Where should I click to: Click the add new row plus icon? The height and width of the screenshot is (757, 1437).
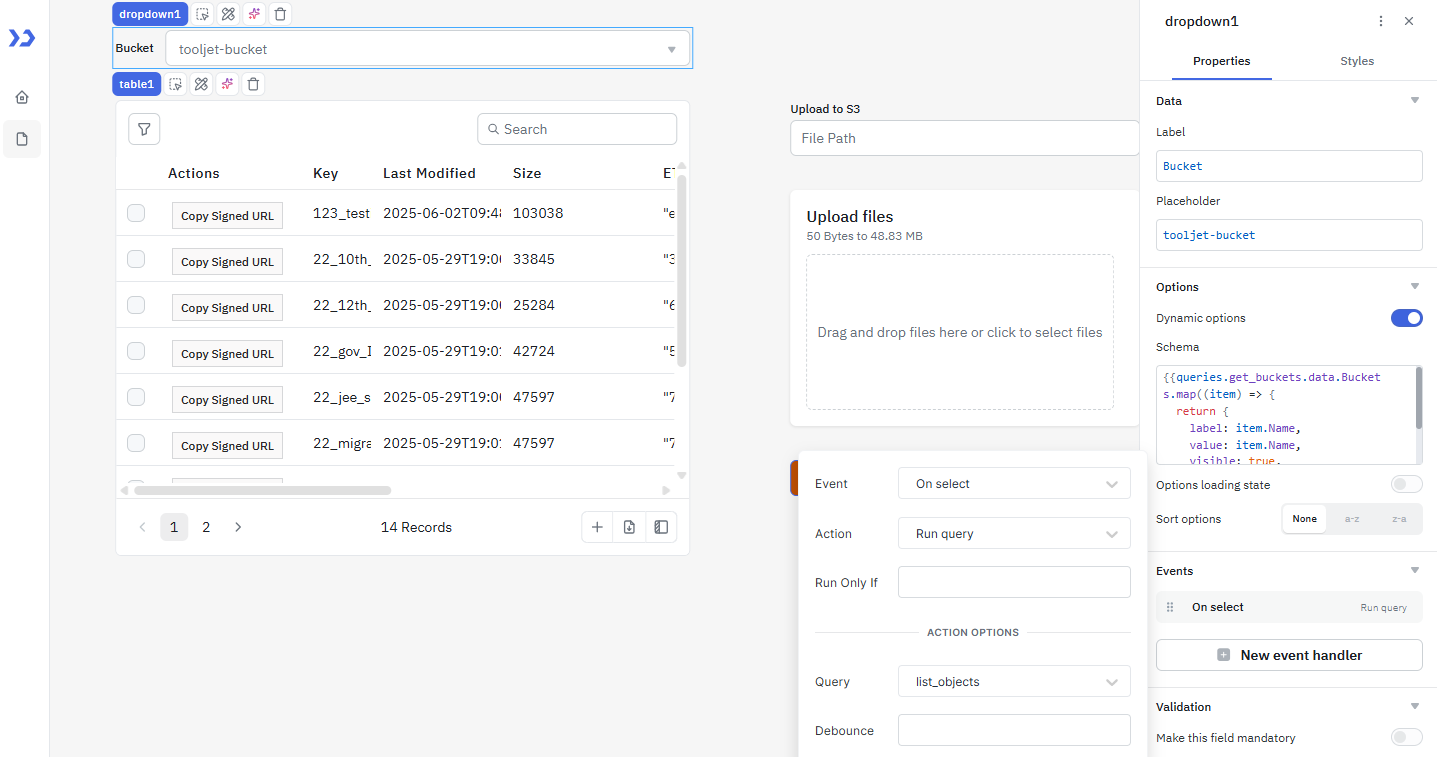point(597,527)
